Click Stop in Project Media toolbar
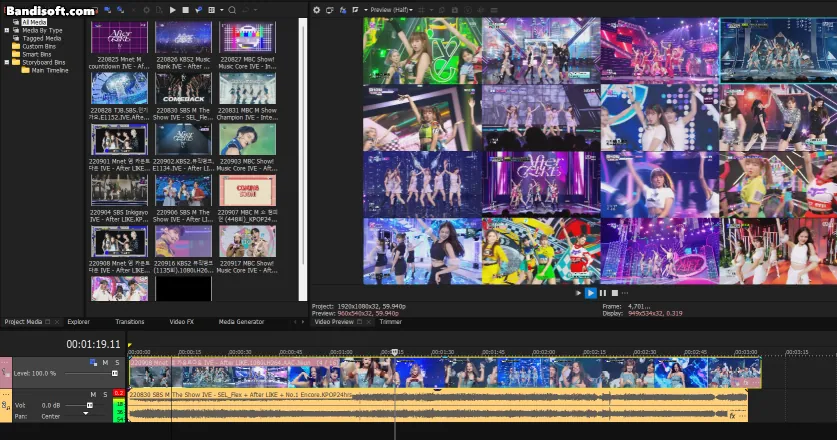Screen dimensions: 837x440 click(185, 10)
